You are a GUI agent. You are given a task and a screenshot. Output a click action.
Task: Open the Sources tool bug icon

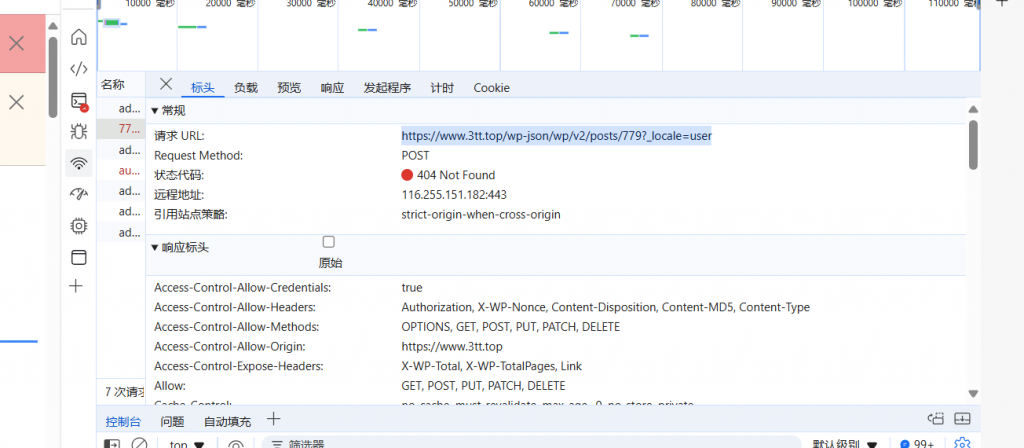[78, 131]
